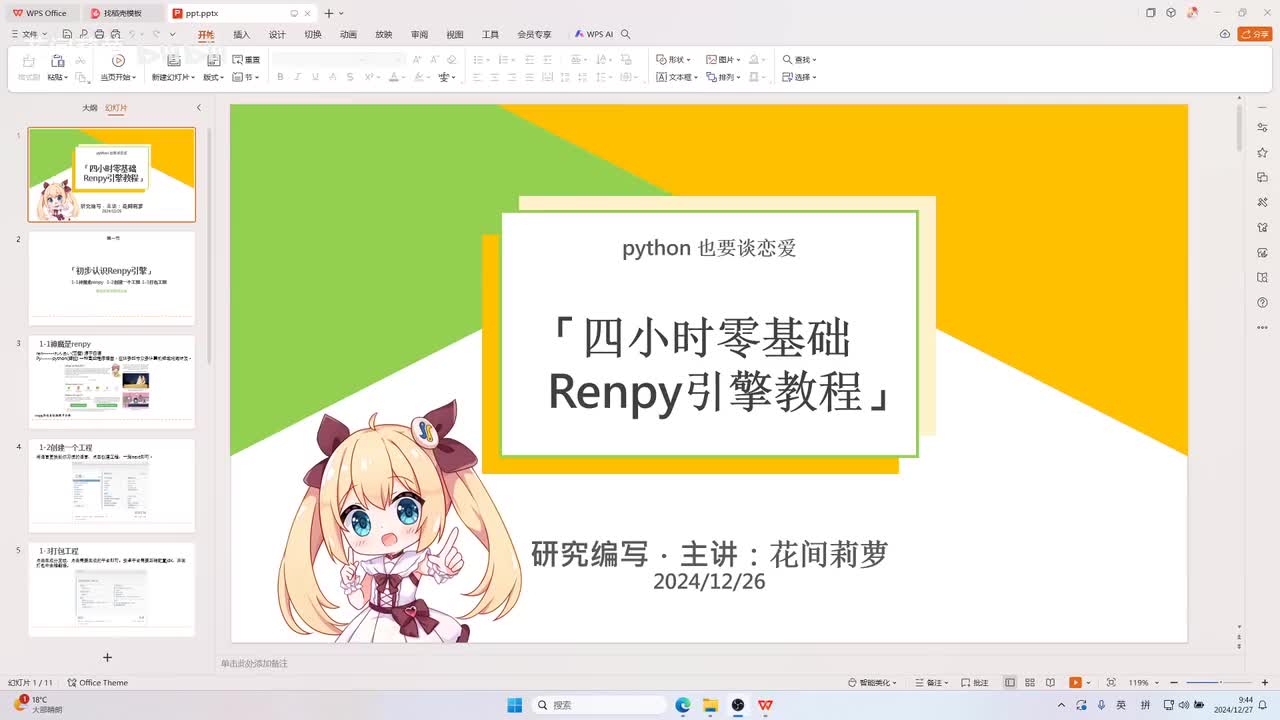This screenshot has height=720, width=1280.
Task: Open the 工具 ribbon tab
Action: (x=490, y=34)
